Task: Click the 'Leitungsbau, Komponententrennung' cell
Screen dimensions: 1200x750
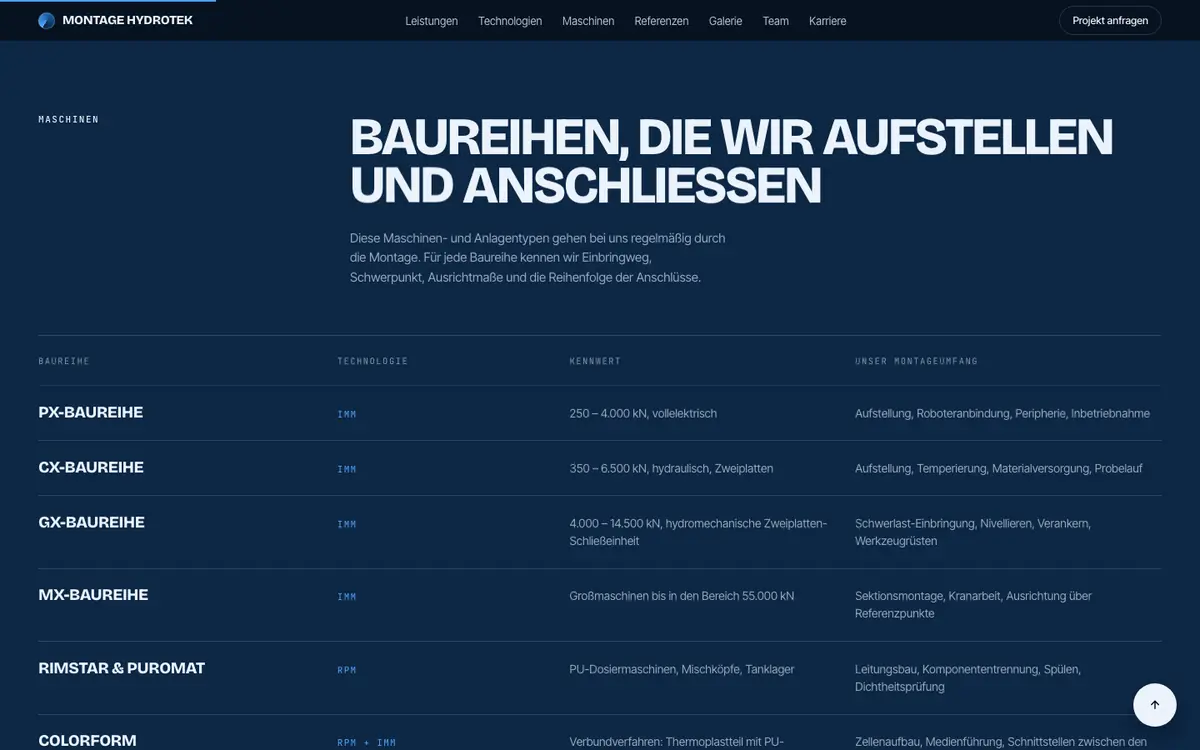Action: point(968,678)
